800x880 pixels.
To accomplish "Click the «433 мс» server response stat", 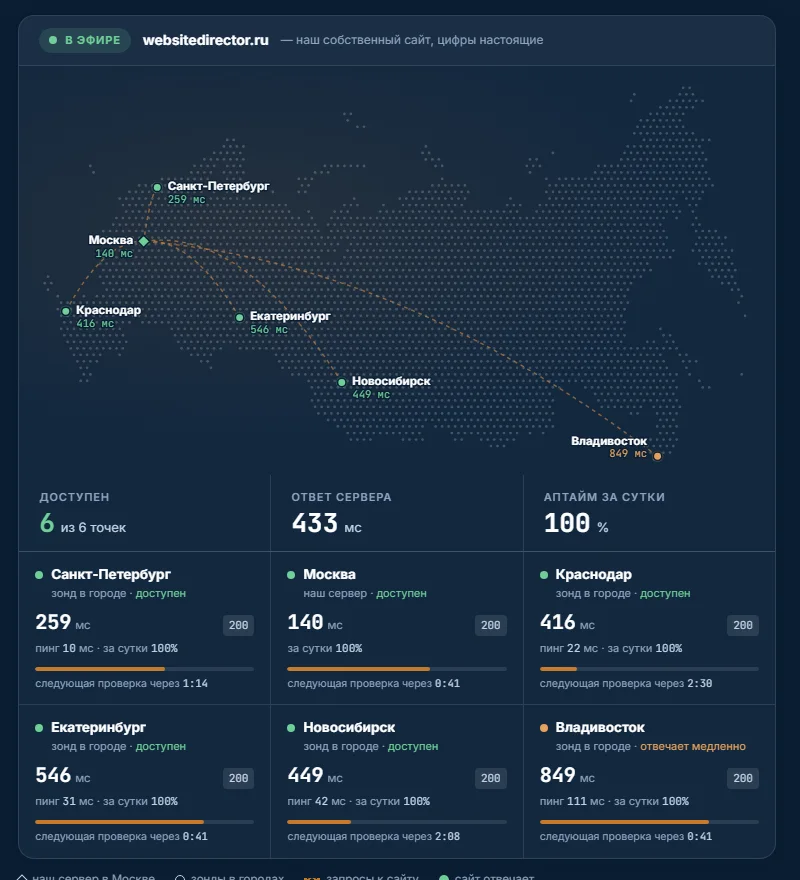I will (x=327, y=524).
